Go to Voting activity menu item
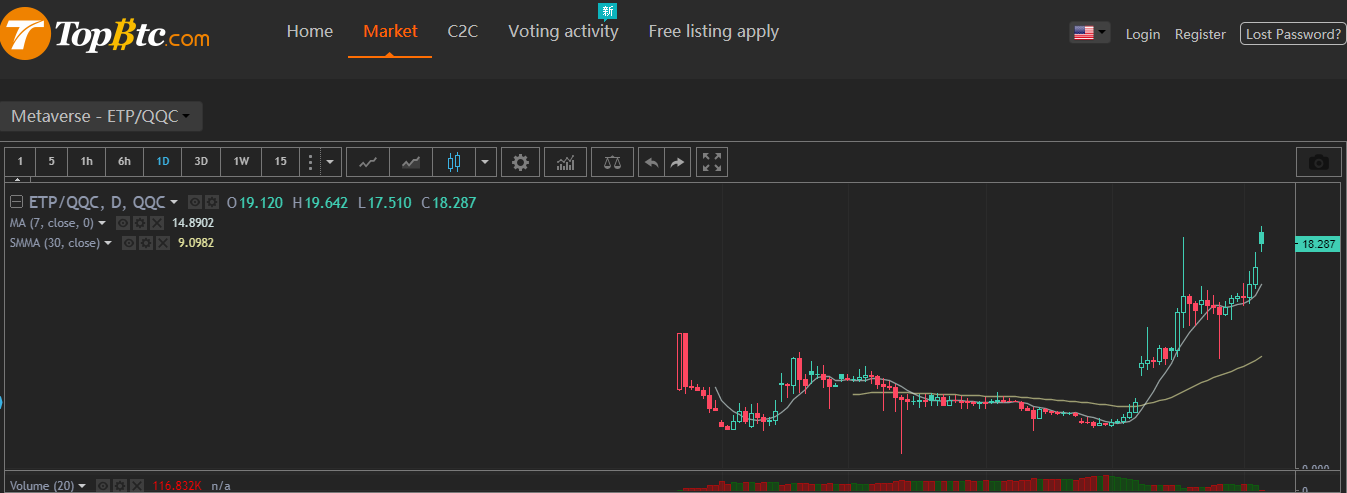This screenshot has width=1347, height=493. (x=563, y=31)
